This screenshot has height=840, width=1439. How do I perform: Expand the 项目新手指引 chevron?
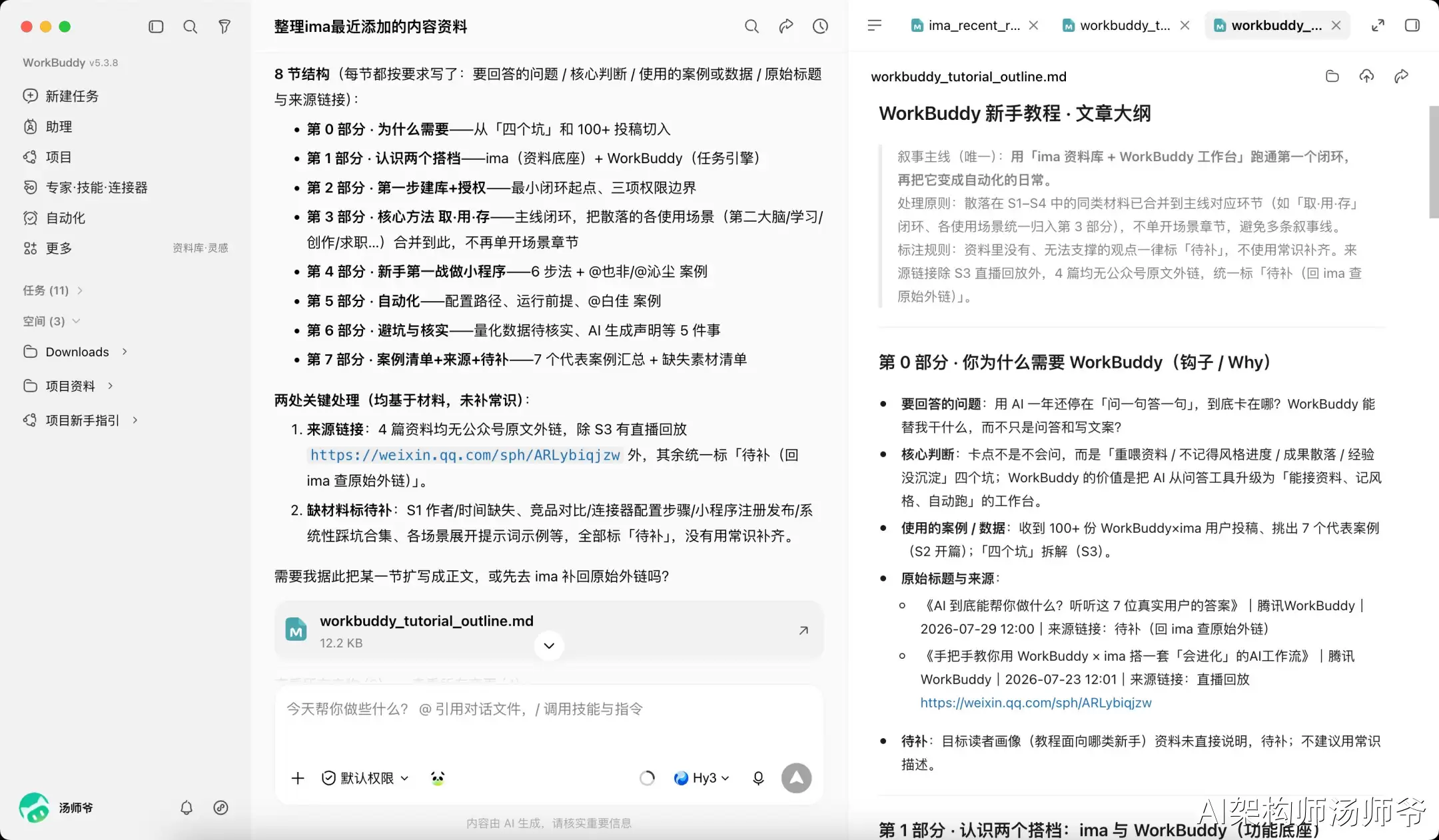135,420
